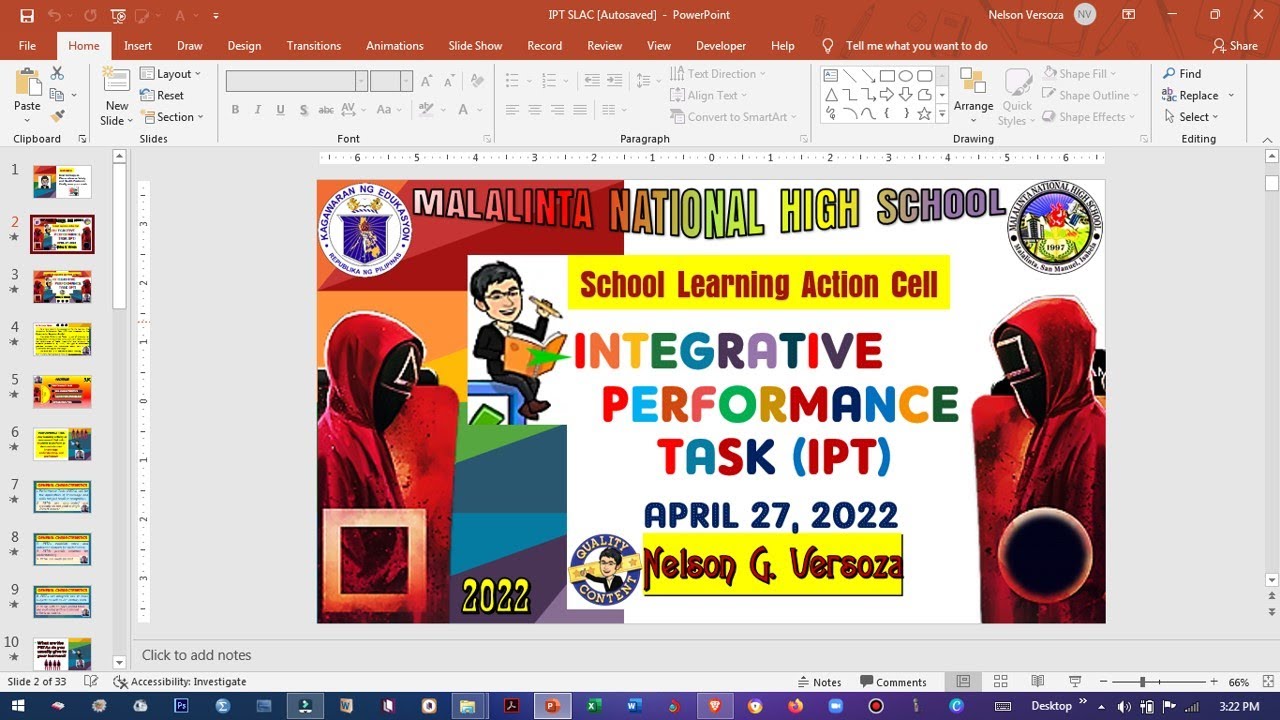
Task: Click the Cut scissors icon
Action: [57, 74]
